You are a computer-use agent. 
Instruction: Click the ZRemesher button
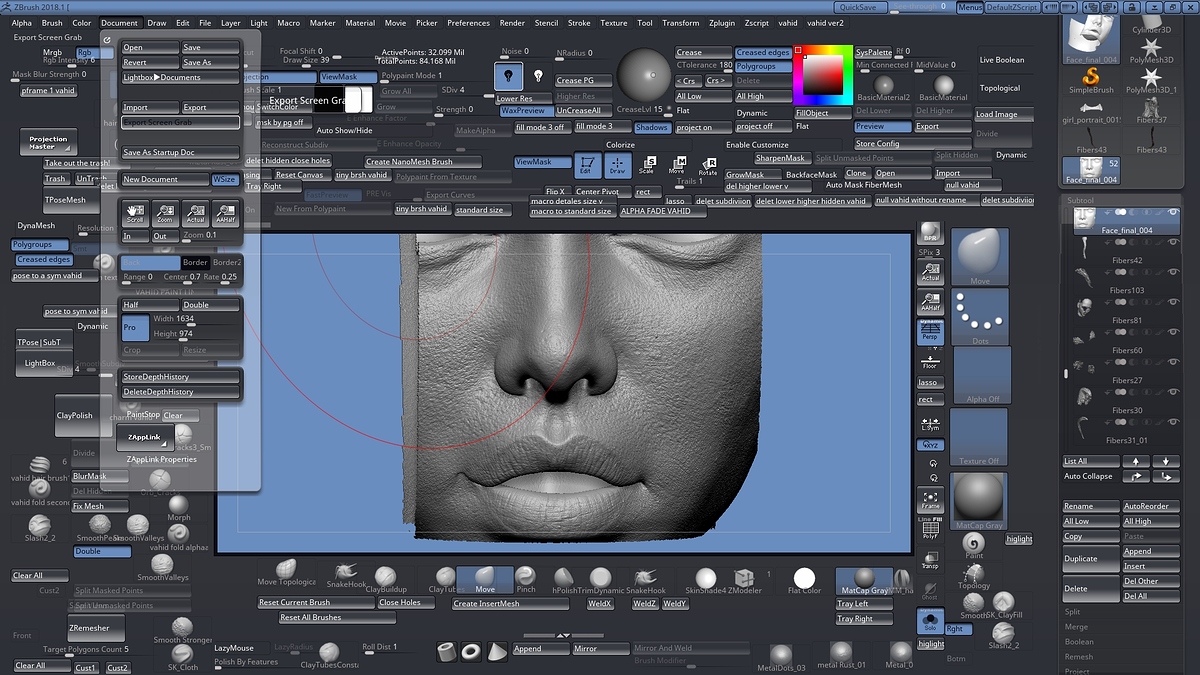97,628
